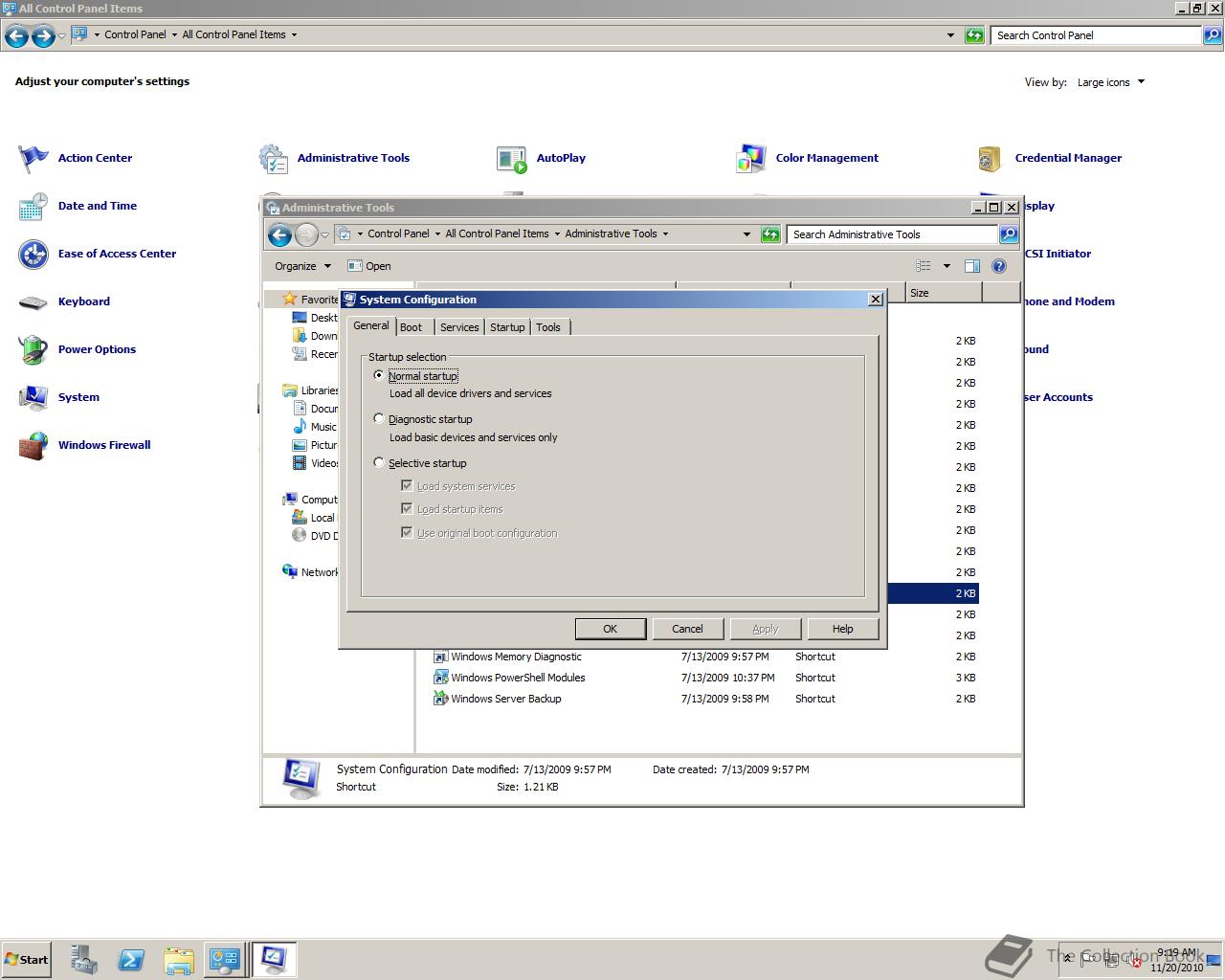Click the search icon in Administrative Tools
The image size is (1225, 980).
pyautogui.click(x=1009, y=234)
